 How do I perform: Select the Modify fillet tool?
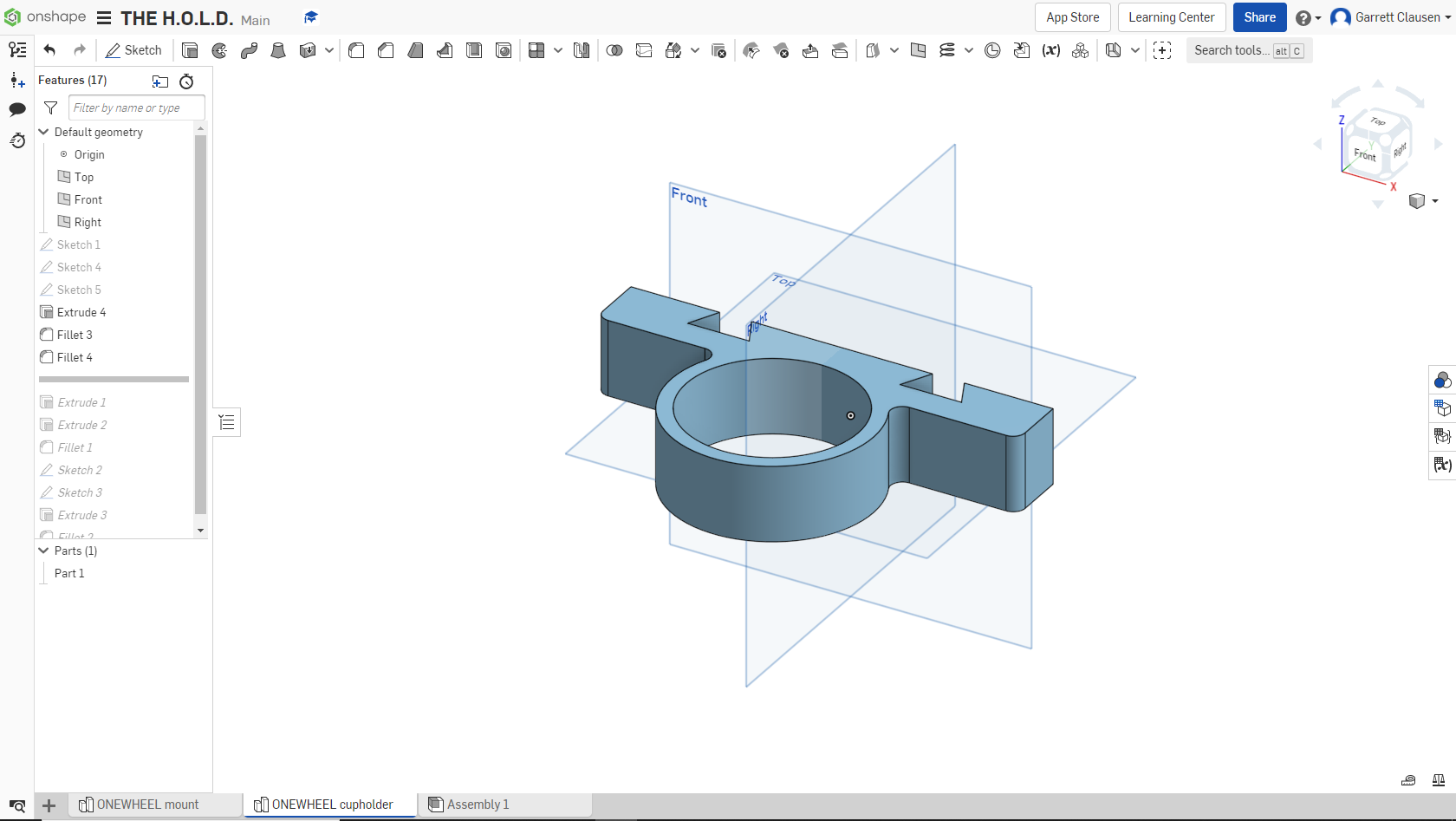point(751,50)
